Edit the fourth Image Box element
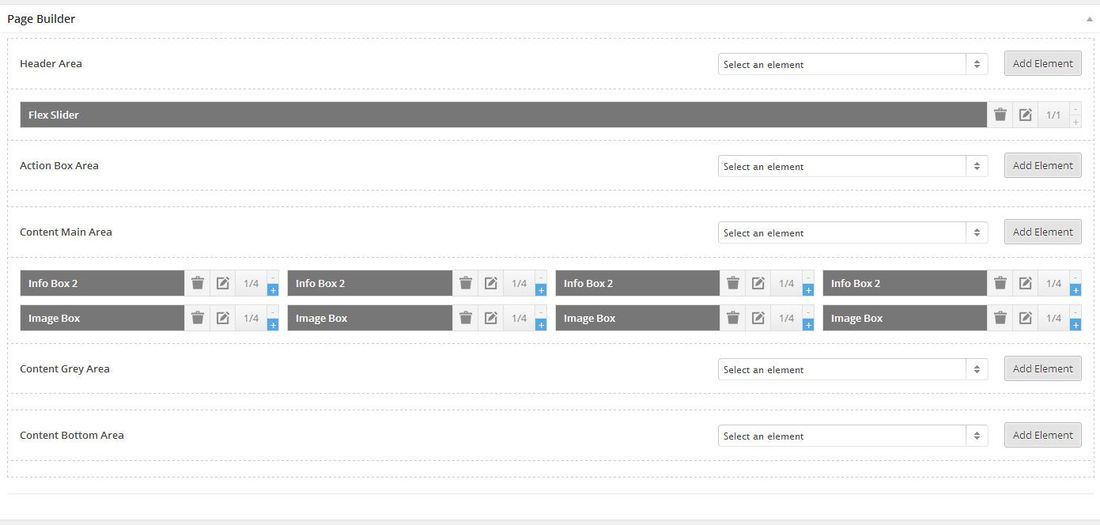This screenshot has width=1100, height=525. coord(1026,318)
